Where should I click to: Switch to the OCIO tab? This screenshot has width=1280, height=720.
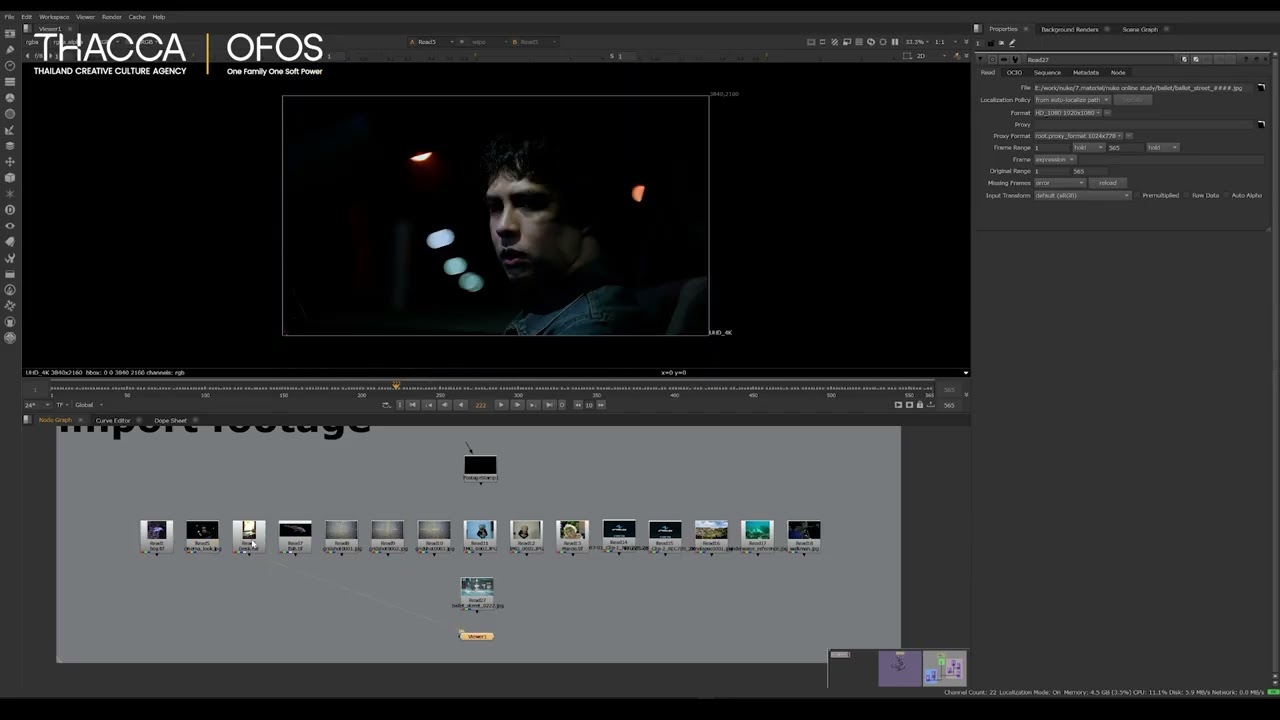(1014, 73)
